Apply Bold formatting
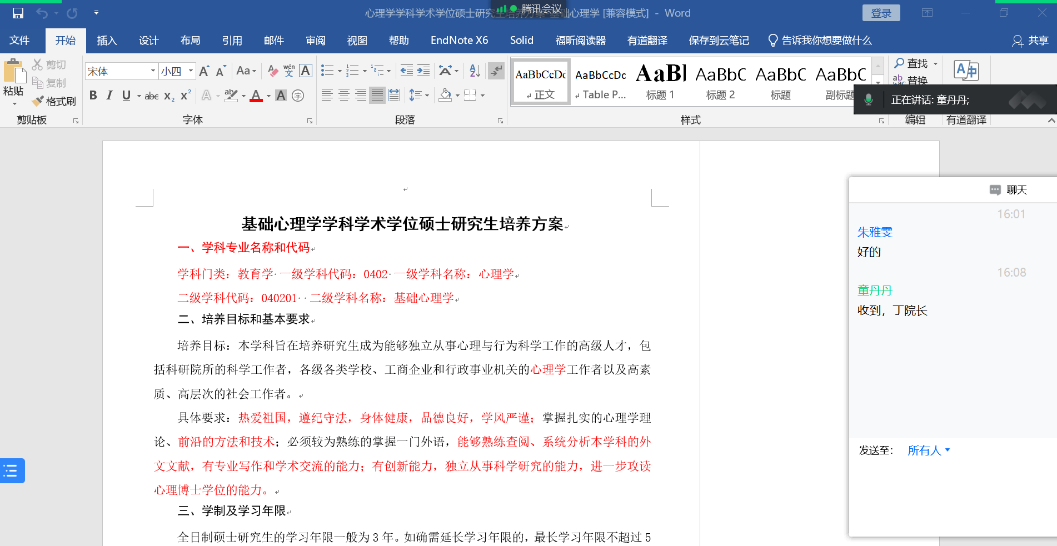Viewport: 1057px width, 546px height. [x=93, y=96]
